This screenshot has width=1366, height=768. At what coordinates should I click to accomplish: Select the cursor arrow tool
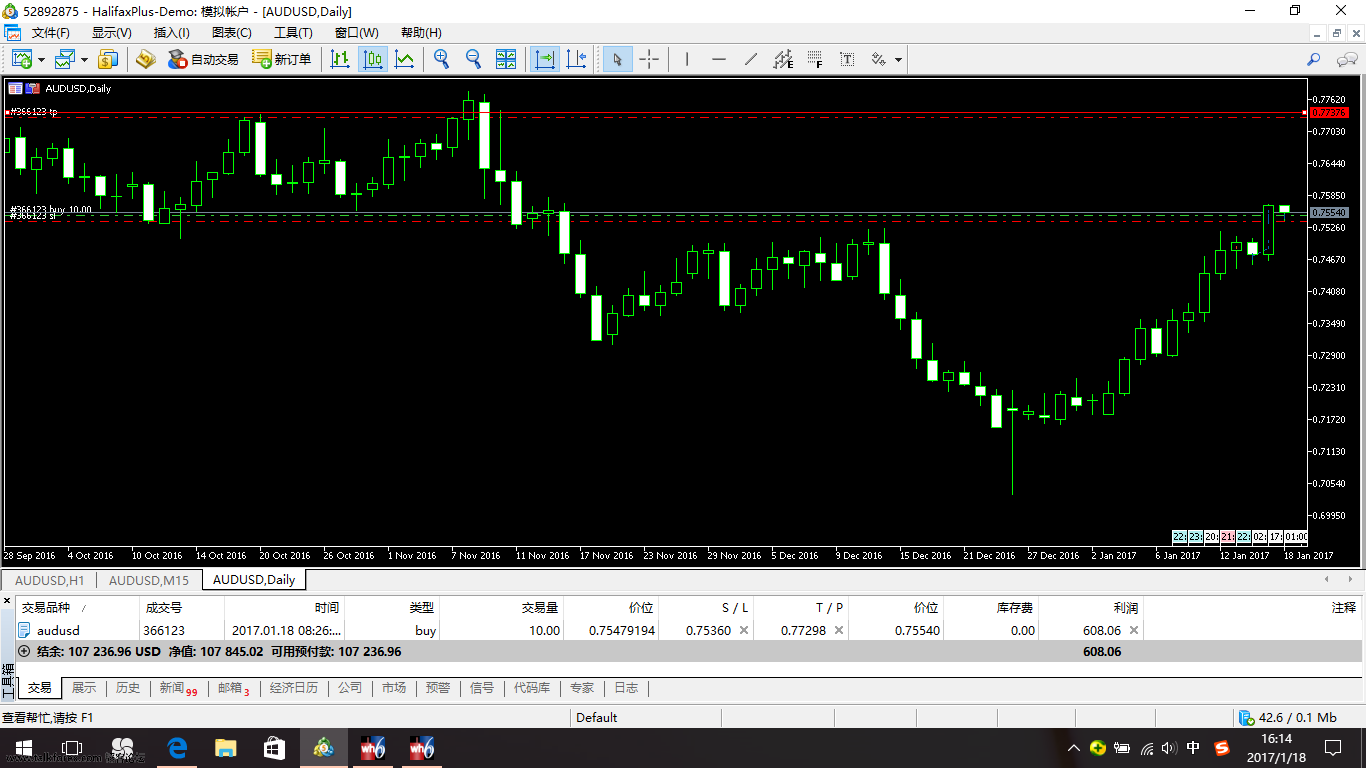click(617, 59)
